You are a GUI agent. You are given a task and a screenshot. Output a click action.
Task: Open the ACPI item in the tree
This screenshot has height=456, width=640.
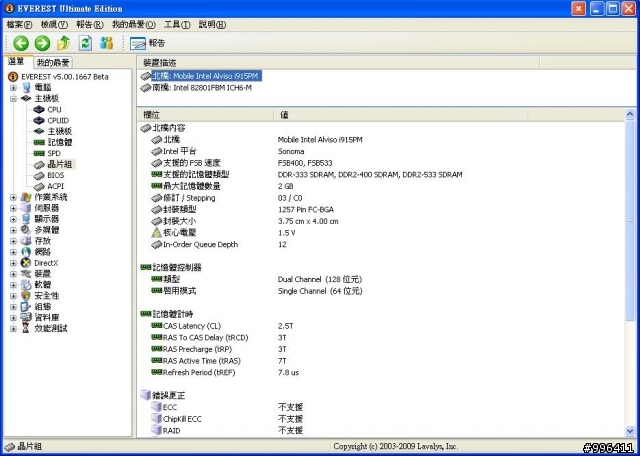point(56,186)
